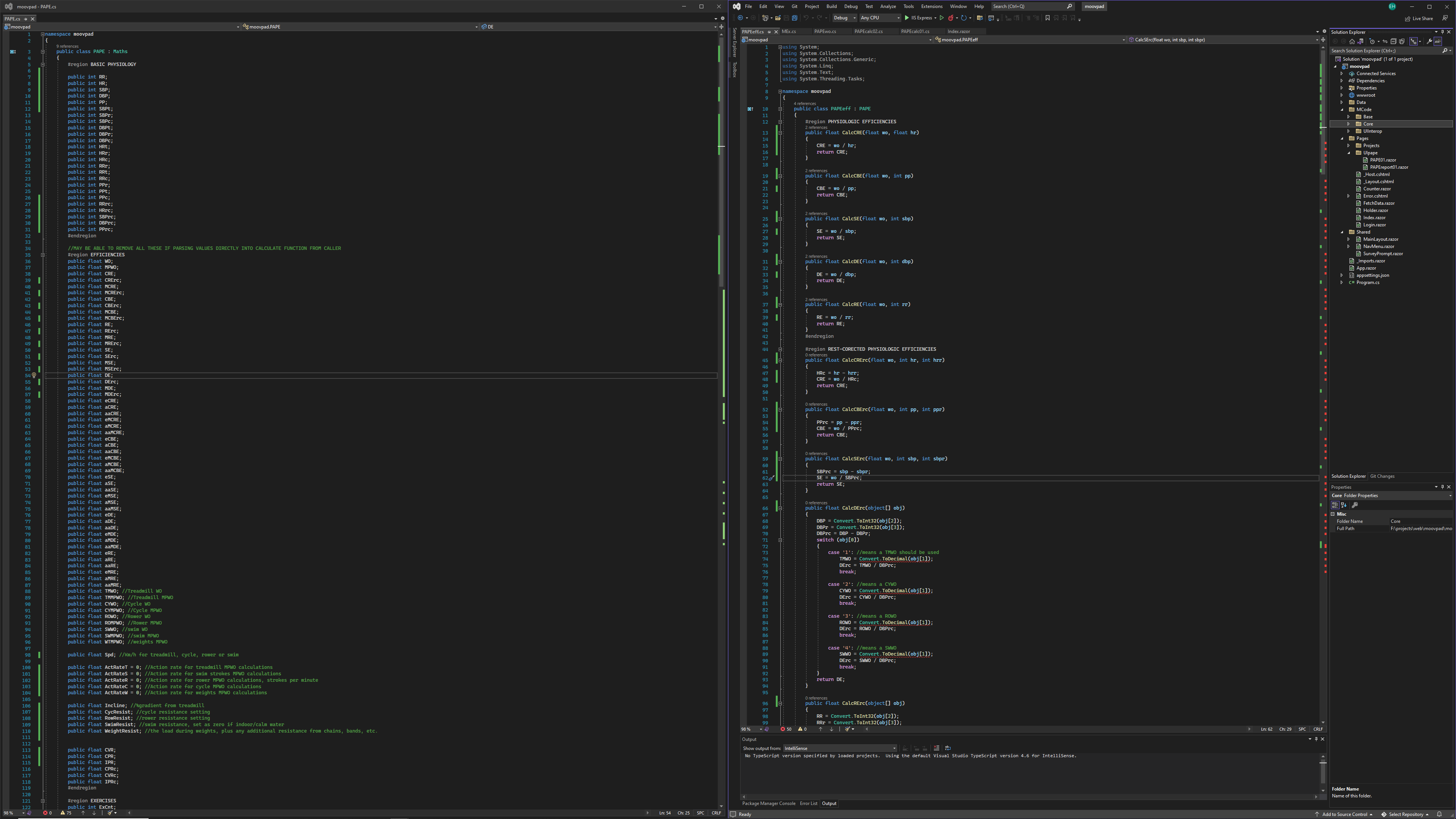The image size is (1456, 819).
Task: Toggle auto-hide pin of Solution Explorer
Action: pos(1442,31)
